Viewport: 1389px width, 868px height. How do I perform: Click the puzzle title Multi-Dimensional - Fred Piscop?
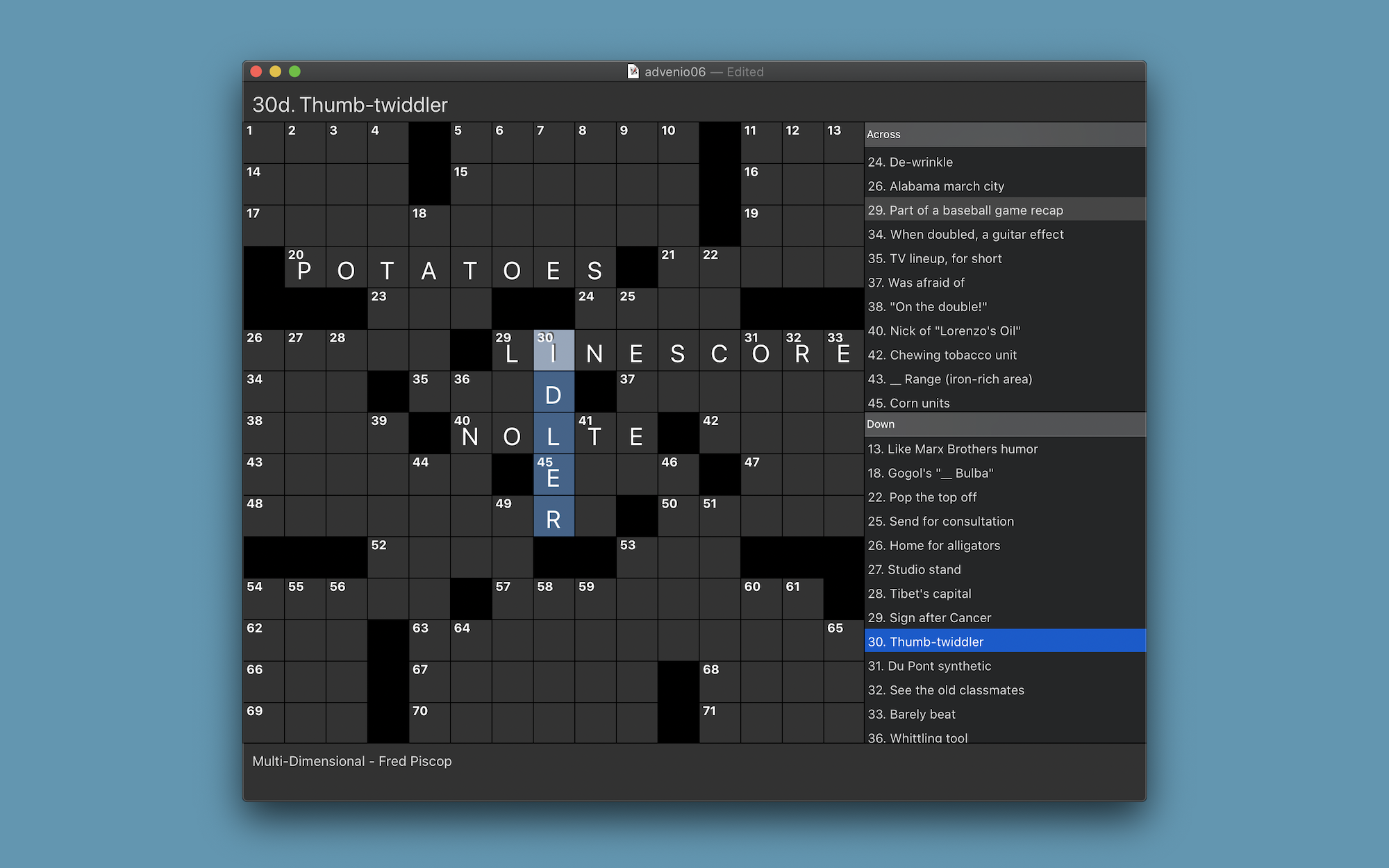(x=351, y=761)
